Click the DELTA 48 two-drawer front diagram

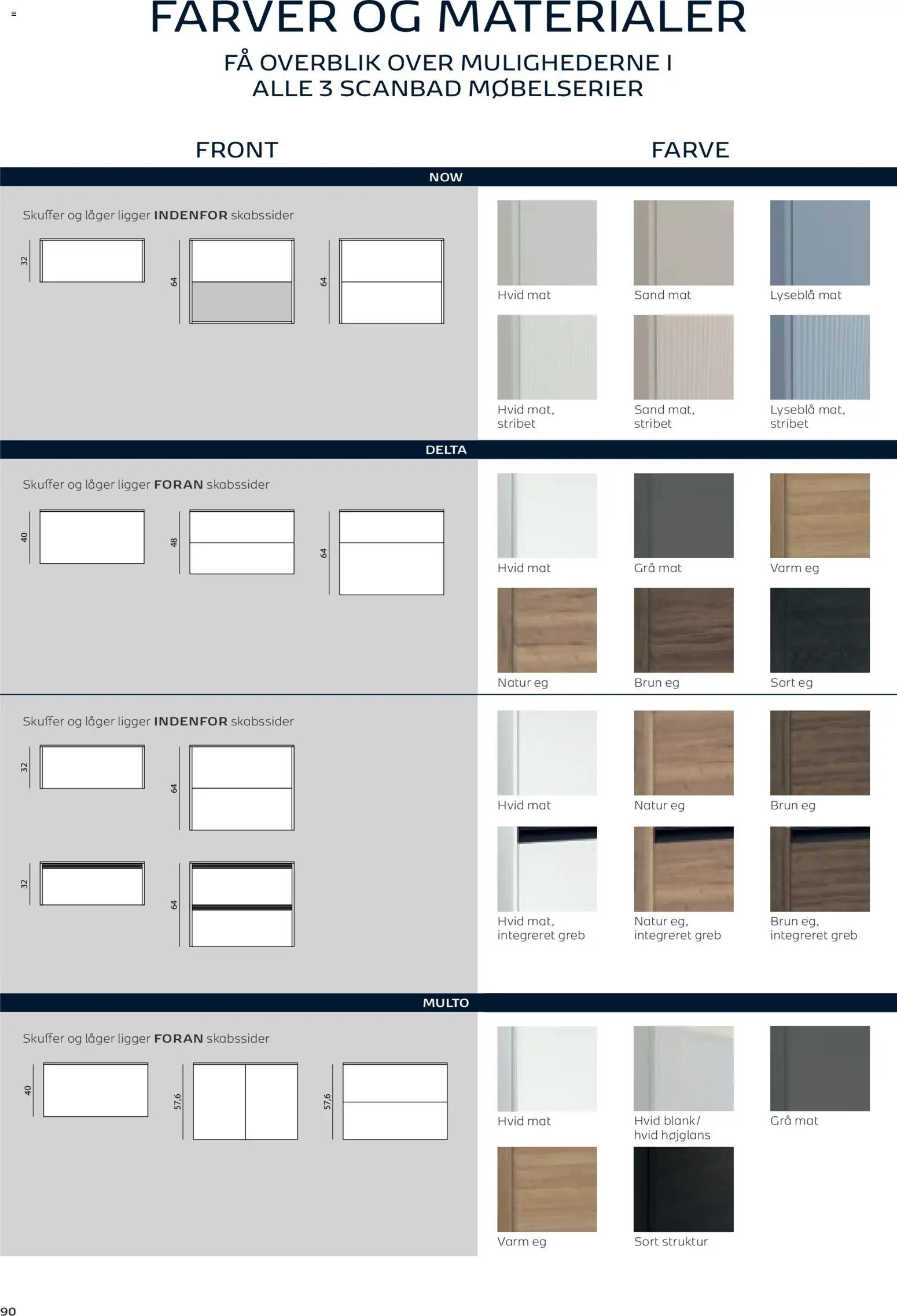[x=242, y=542]
